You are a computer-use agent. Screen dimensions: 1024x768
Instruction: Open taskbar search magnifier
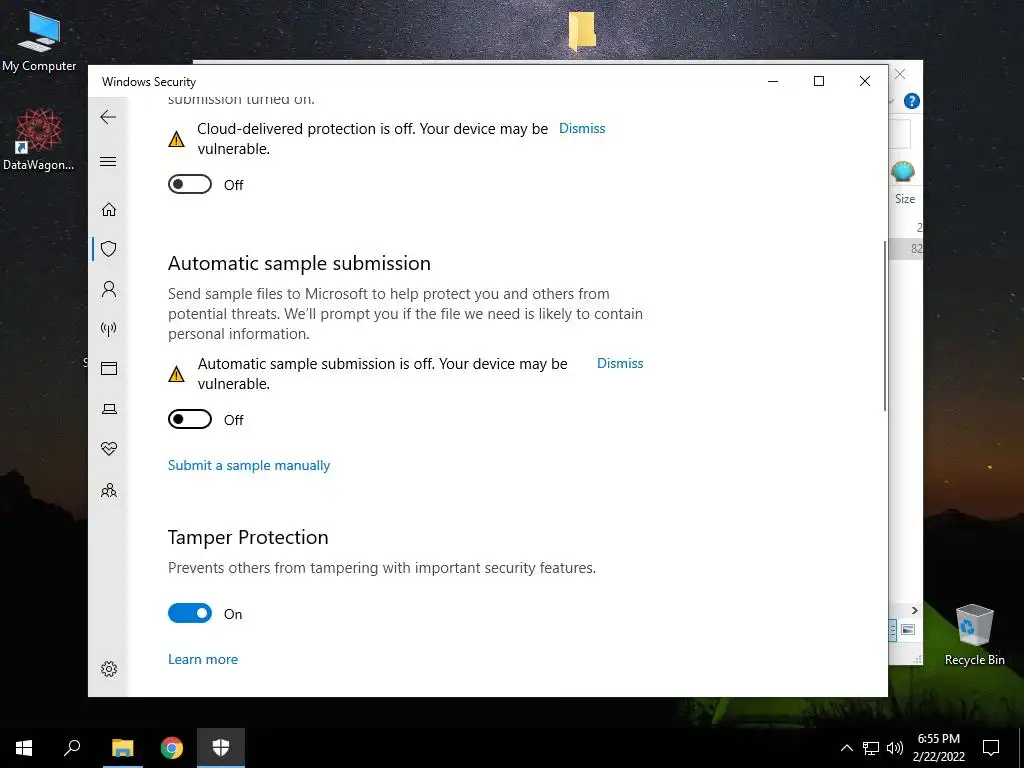pyautogui.click(x=72, y=748)
